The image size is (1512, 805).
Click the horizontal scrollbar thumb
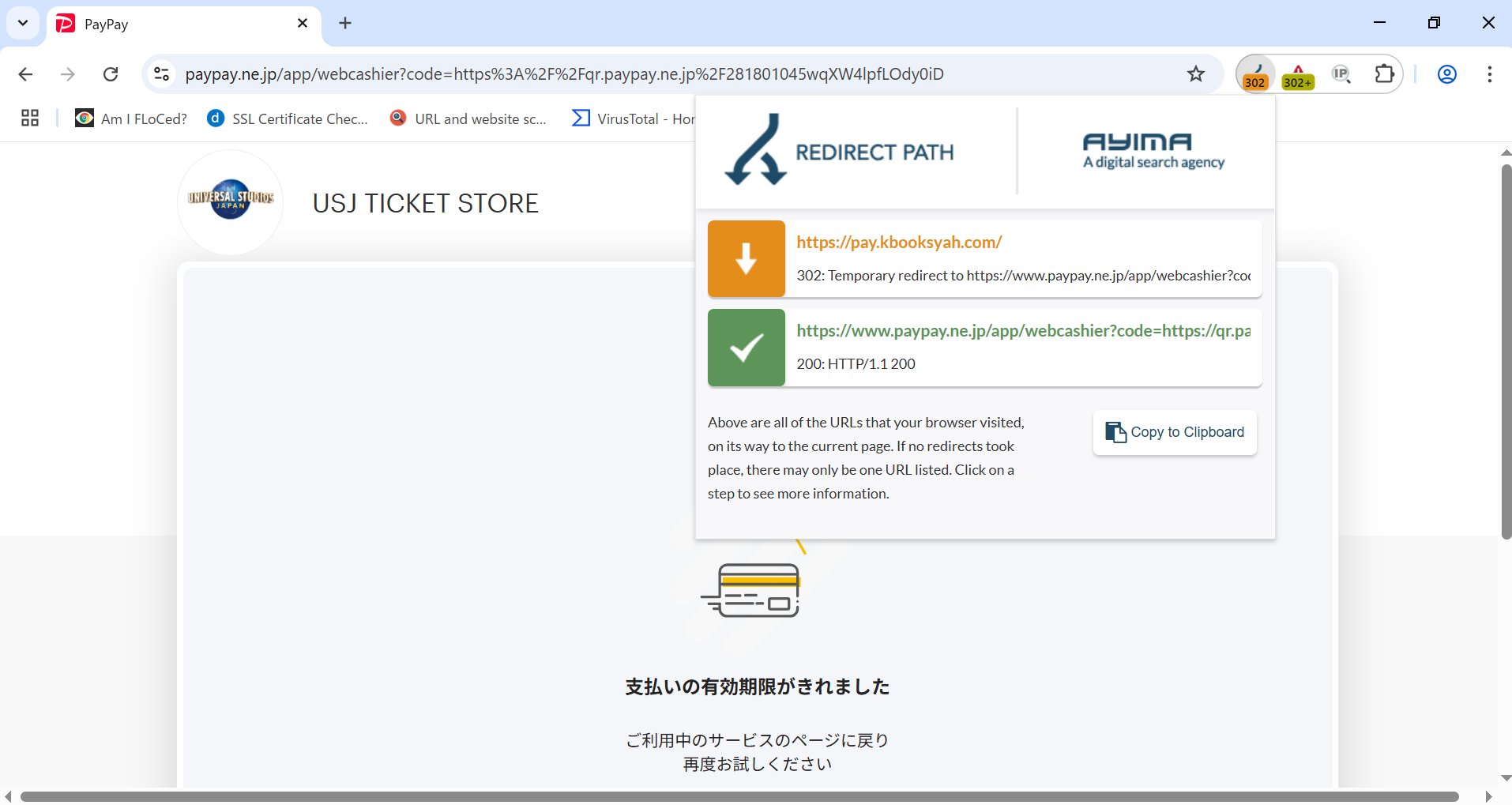tap(739, 796)
